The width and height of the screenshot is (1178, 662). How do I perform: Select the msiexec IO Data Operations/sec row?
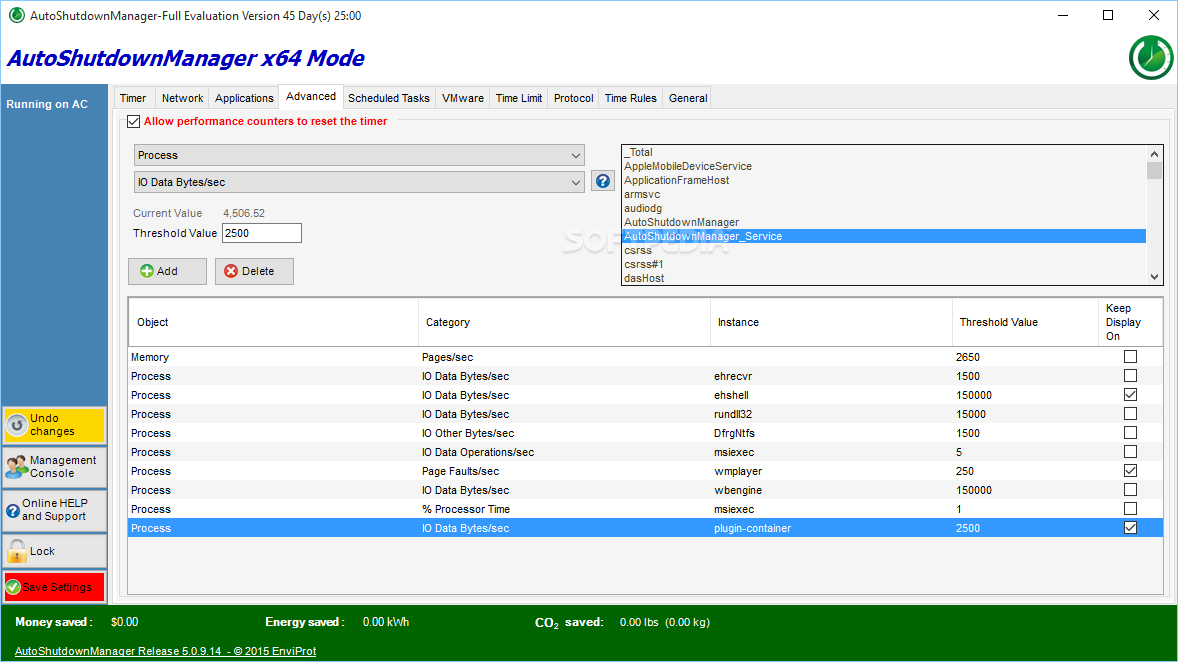645,452
